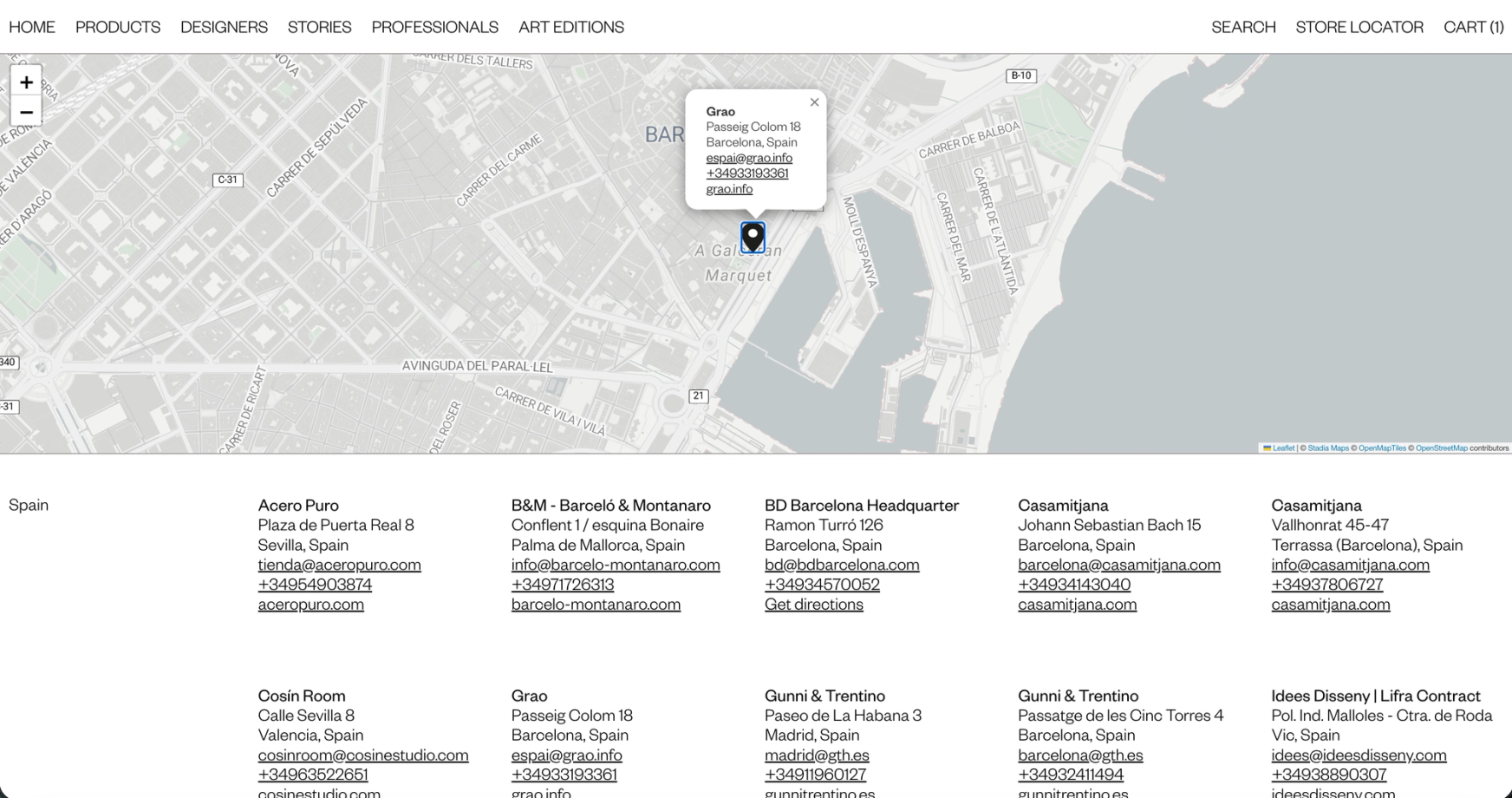Open the STORIES section
The image size is (1512, 798).
319,27
